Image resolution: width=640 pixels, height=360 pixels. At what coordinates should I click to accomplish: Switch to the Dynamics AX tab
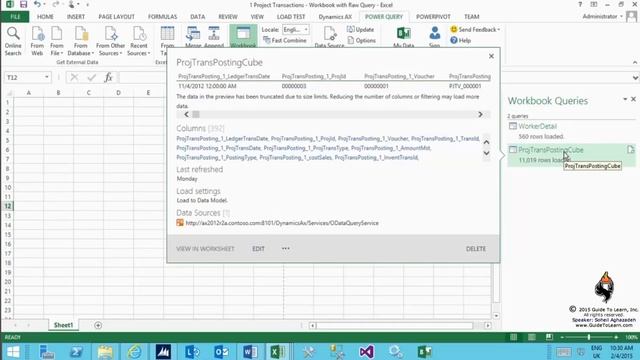(335, 17)
